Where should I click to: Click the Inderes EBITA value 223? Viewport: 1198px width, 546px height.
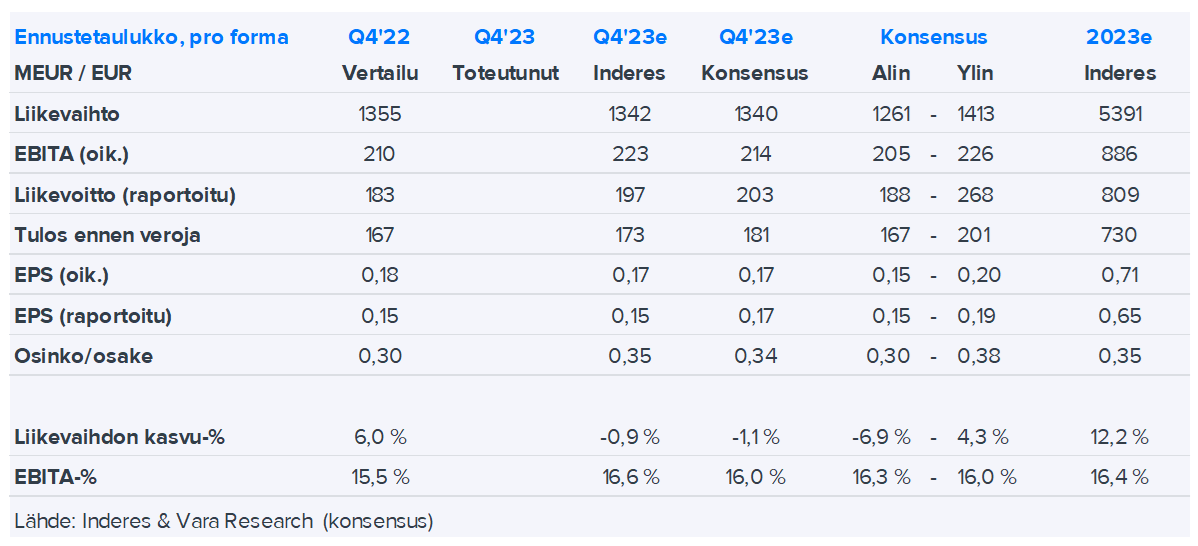pyautogui.click(x=629, y=154)
